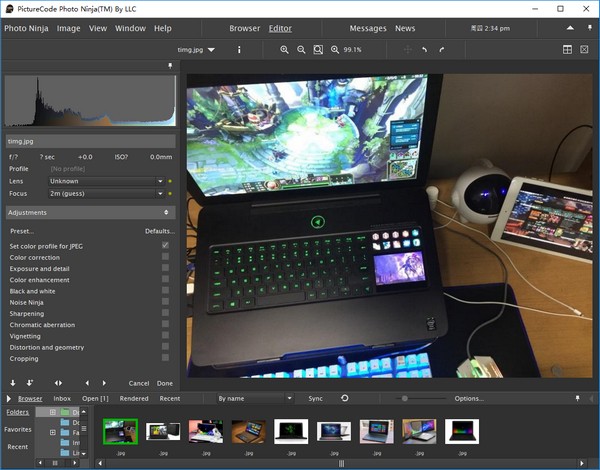Click the zoom in magnifier icon
600x470 pixels.
pyautogui.click(x=284, y=49)
